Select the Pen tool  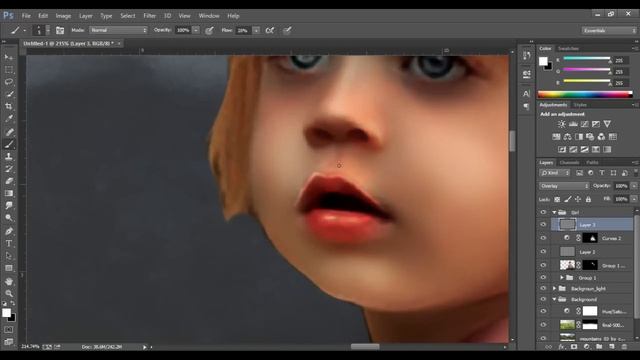9,231
